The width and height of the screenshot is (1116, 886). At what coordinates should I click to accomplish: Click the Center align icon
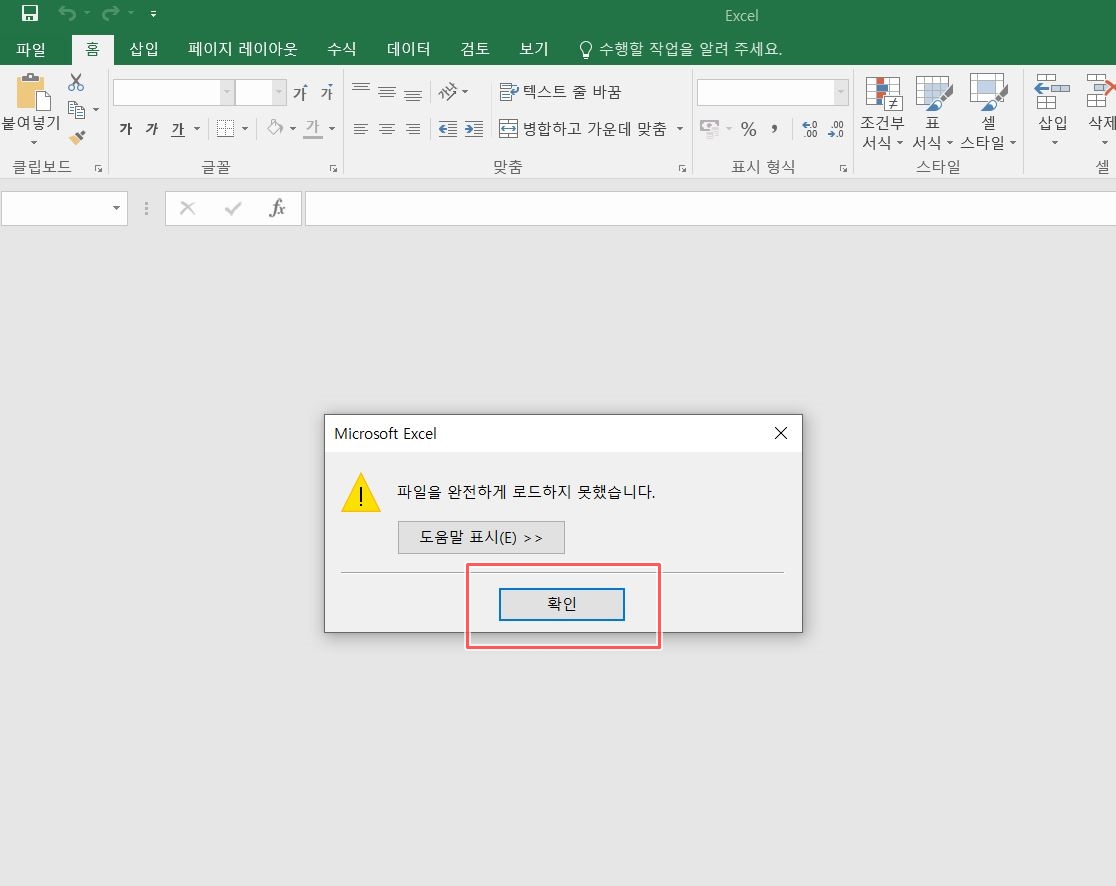(386, 129)
